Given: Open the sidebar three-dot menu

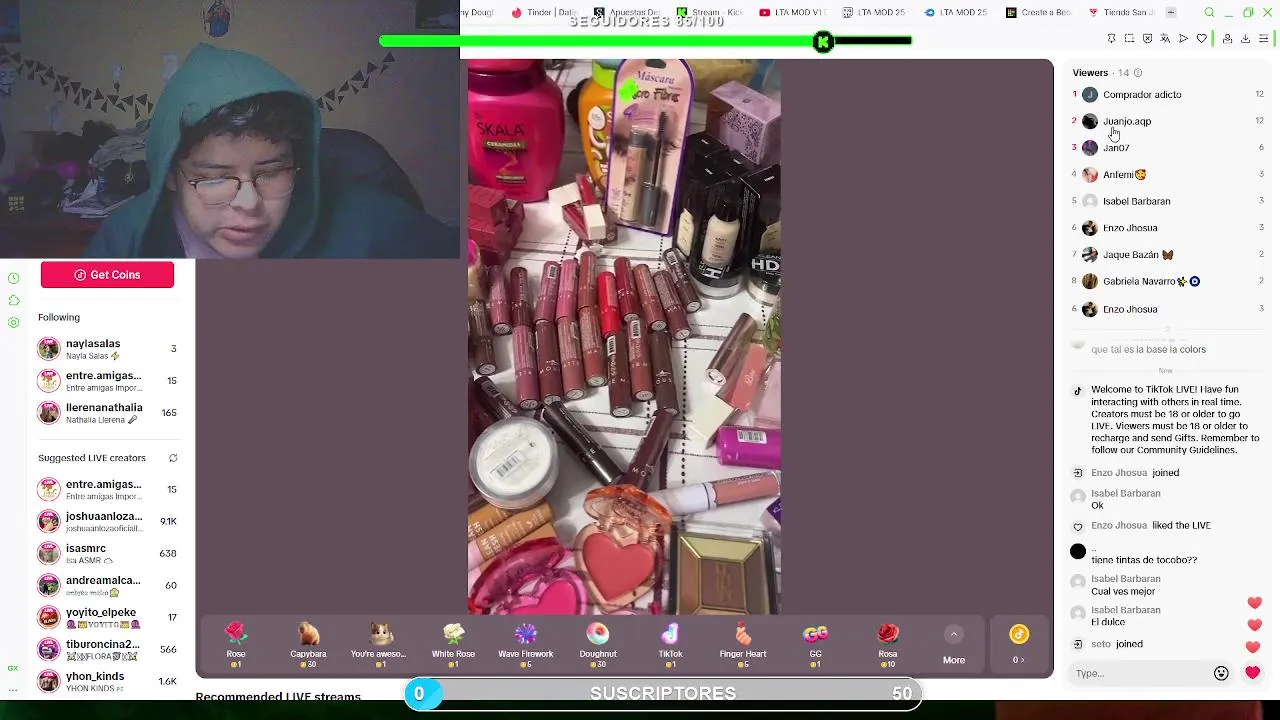Looking at the screenshot, I should (x=13, y=690).
